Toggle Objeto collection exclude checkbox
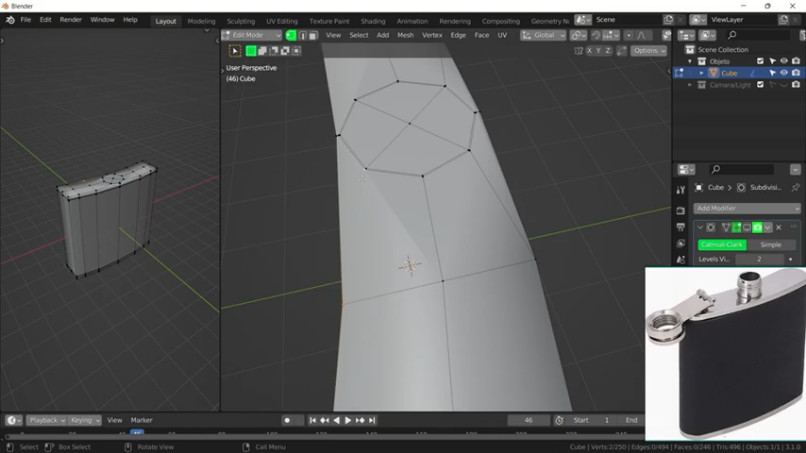The image size is (806, 453). [760, 61]
